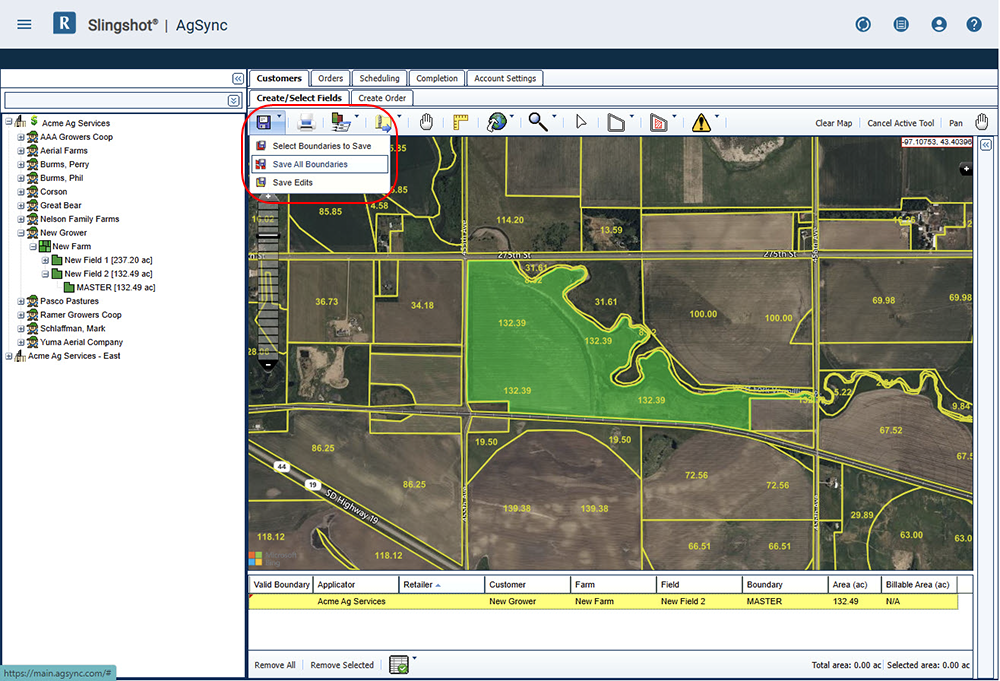Click the floppy disk Save toolbar icon

[264, 122]
